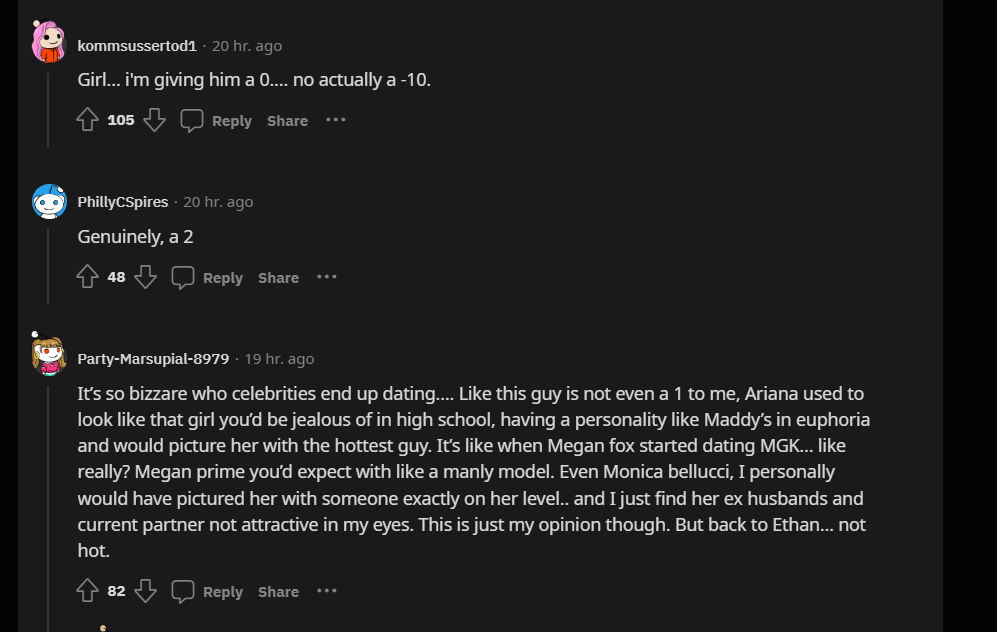Click comment bubble icon on kommsussertod1's comment
This screenshot has width=997, height=632.
(191, 120)
